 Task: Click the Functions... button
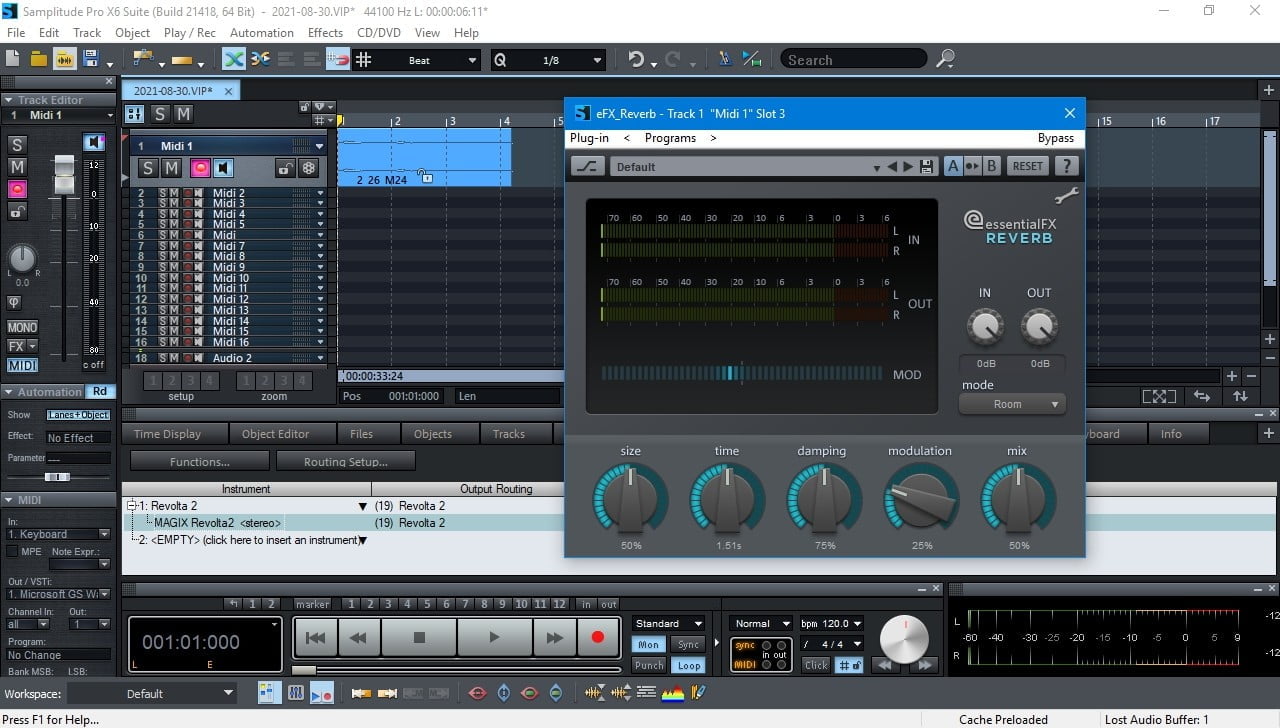(200, 462)
